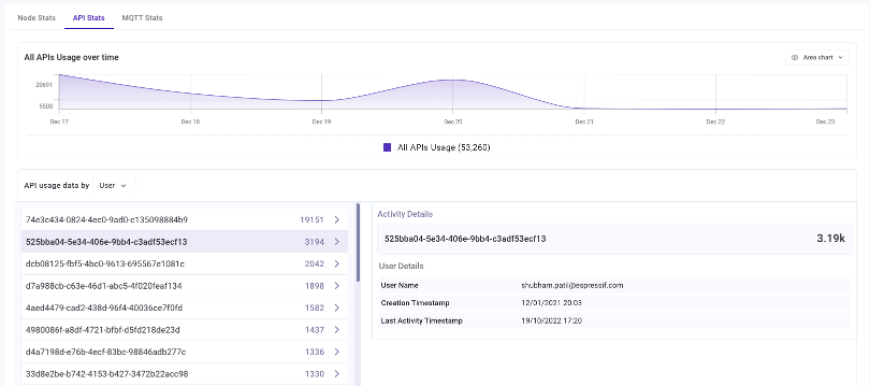Select the API Stats tab
Screen dimensions: 870x386
(89, 18)
